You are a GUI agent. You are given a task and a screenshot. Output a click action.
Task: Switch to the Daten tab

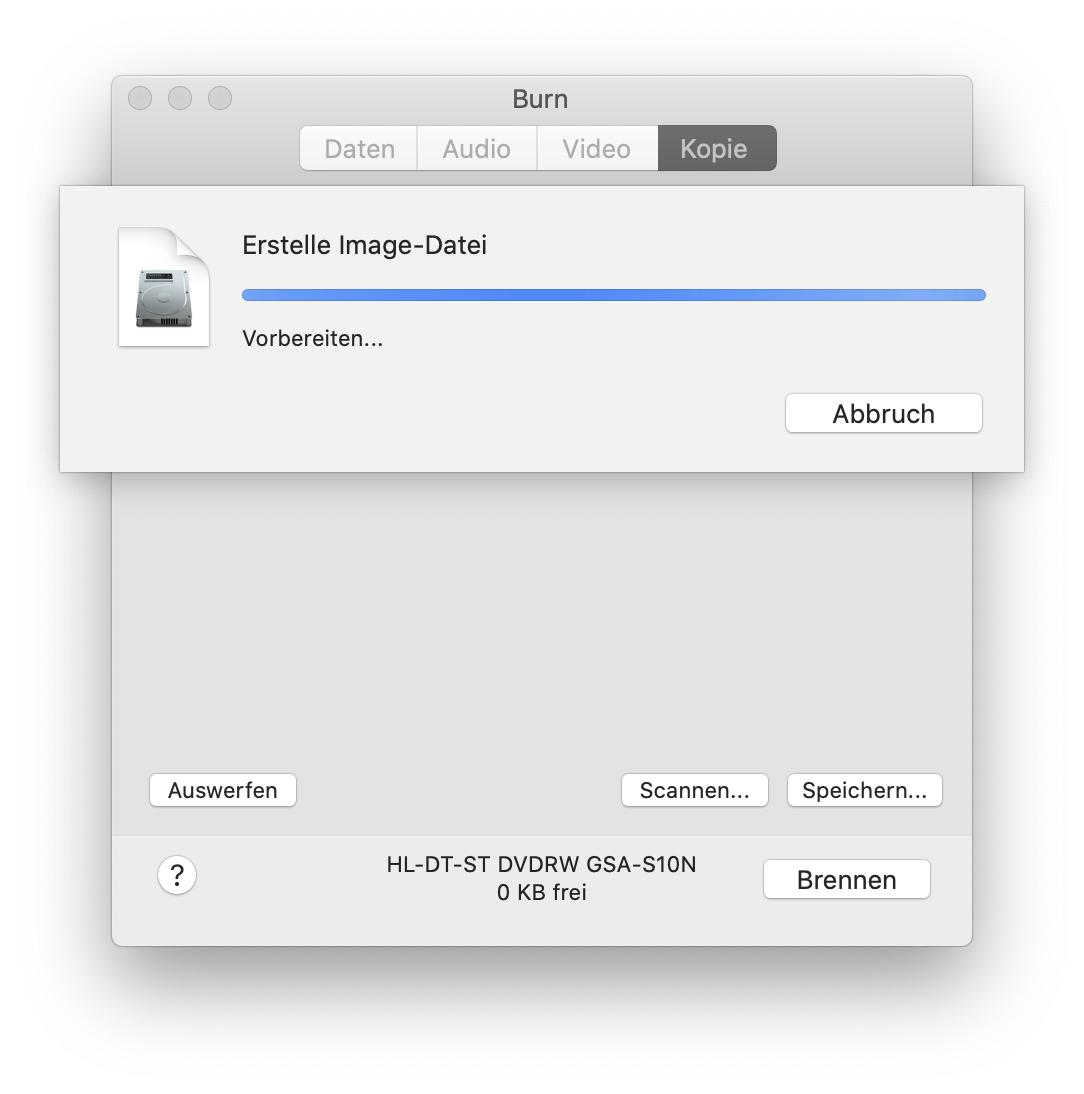359,149
